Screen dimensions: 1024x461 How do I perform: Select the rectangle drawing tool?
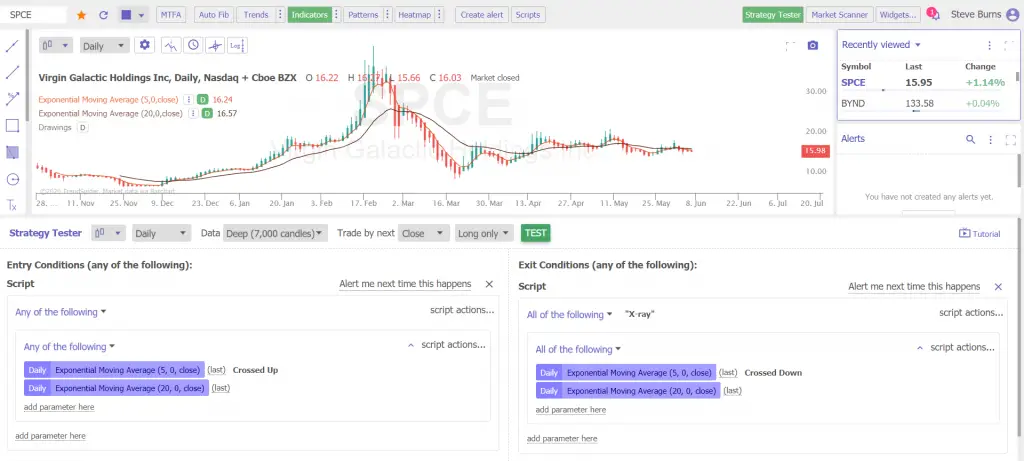pos(12,125)
